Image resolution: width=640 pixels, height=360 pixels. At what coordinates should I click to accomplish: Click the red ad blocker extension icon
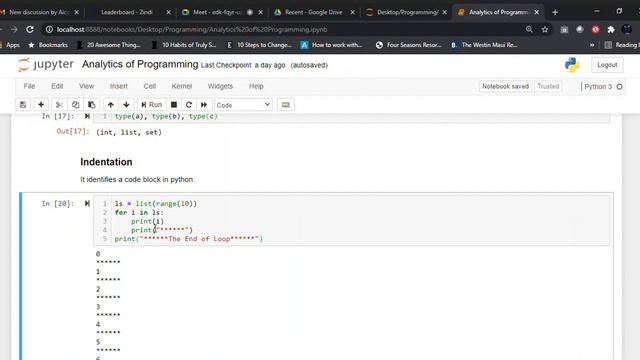pyautogui.click(x=596, y=29)
